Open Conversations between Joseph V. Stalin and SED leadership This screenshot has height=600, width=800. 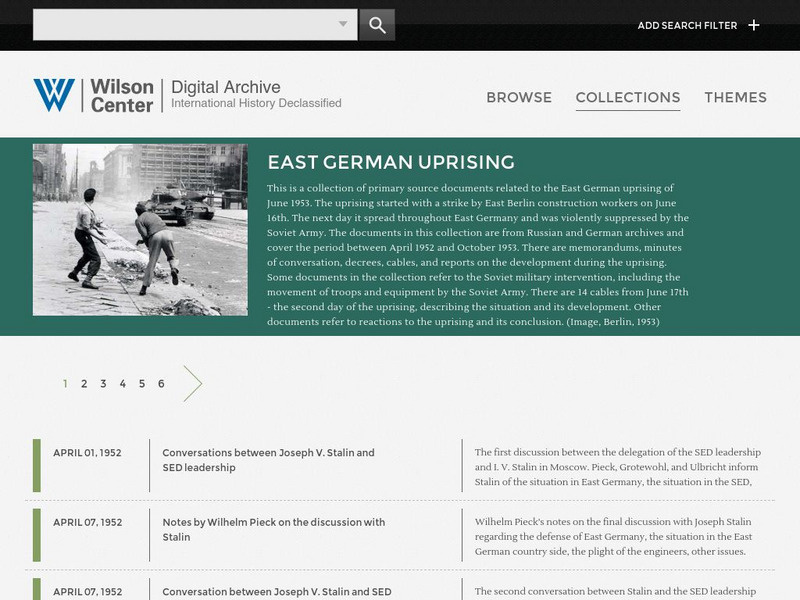(268, 460)
